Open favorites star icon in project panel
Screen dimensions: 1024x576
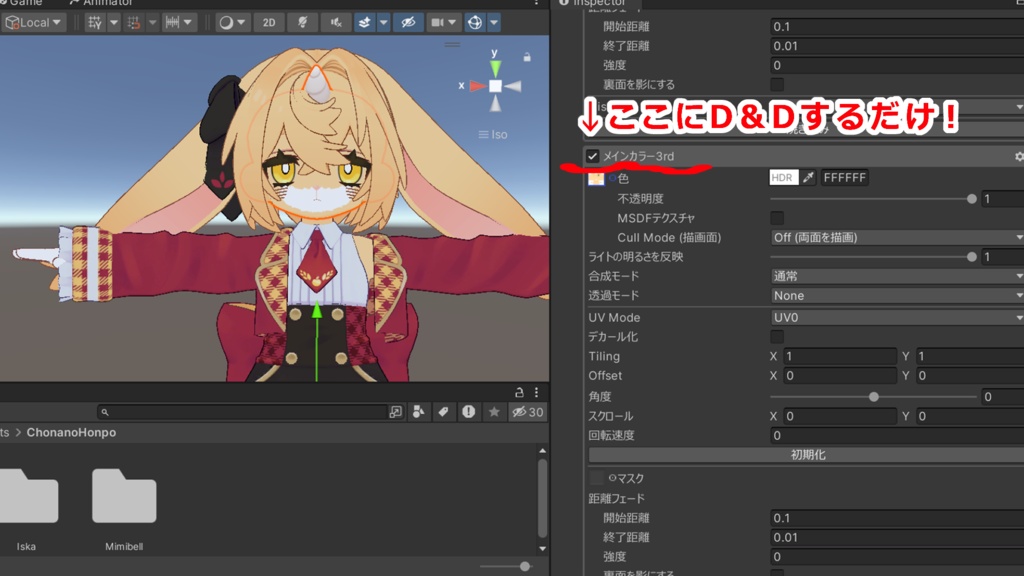[x=494, y=412]
